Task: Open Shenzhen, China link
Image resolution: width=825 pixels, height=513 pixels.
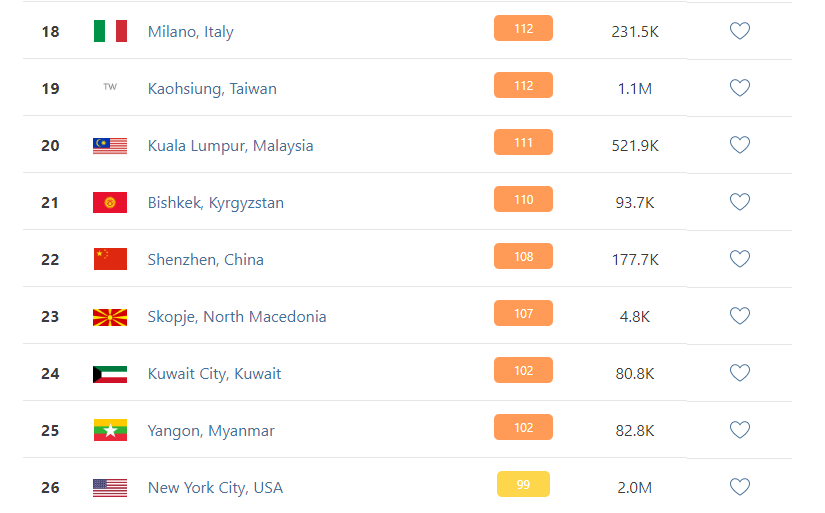Action: (206, 259)
